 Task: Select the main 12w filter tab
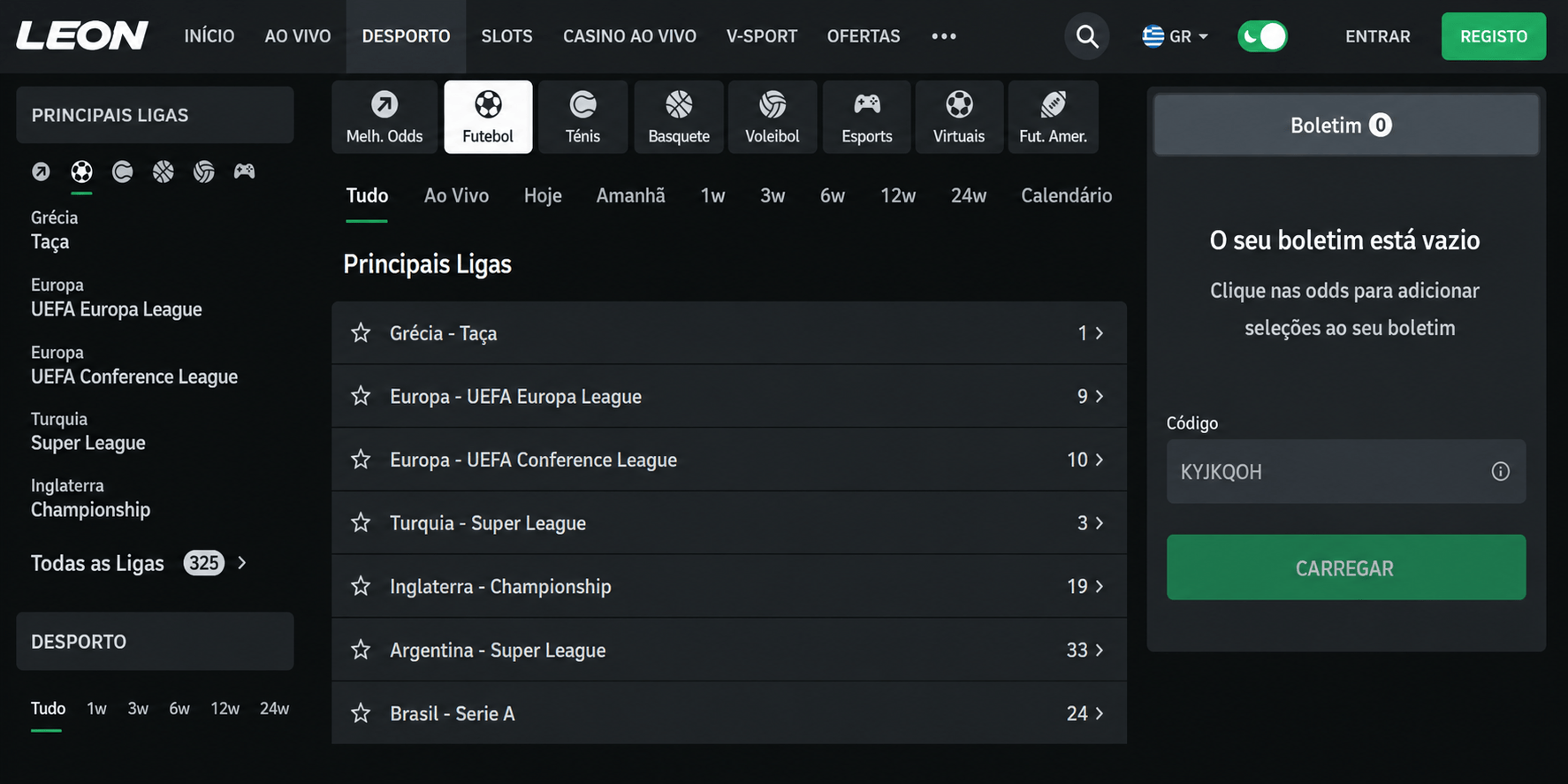pyautogui.click(x=898, y=195)
